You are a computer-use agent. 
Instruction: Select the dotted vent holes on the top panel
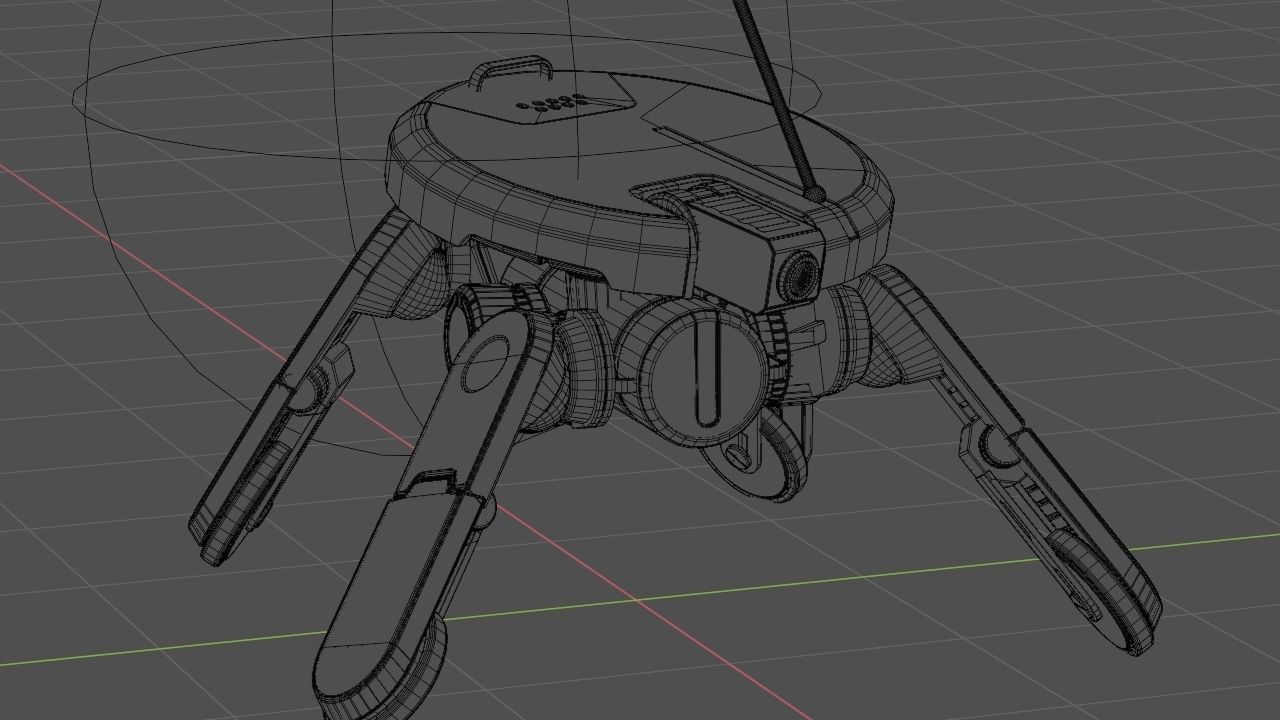coord(550,101)
